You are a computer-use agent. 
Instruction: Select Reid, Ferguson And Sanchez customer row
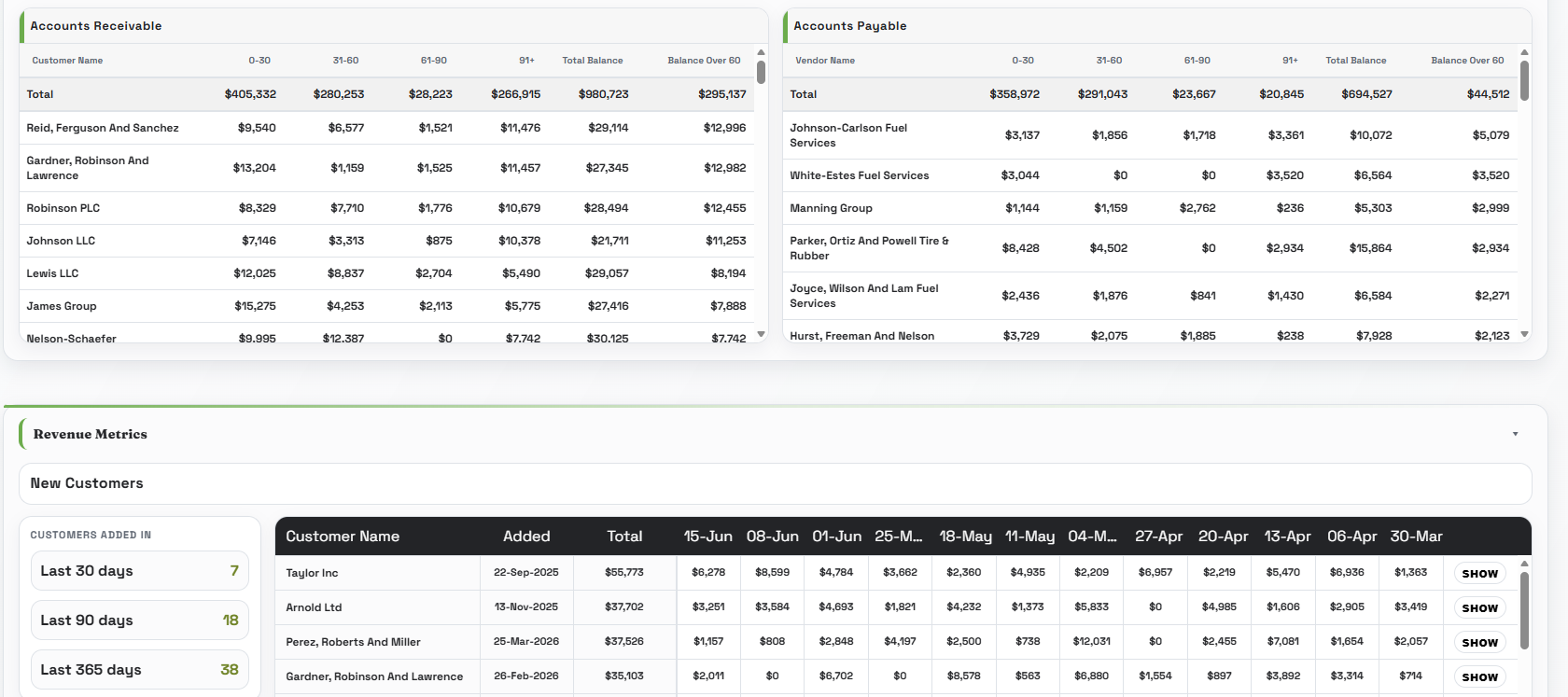point(386,128)
